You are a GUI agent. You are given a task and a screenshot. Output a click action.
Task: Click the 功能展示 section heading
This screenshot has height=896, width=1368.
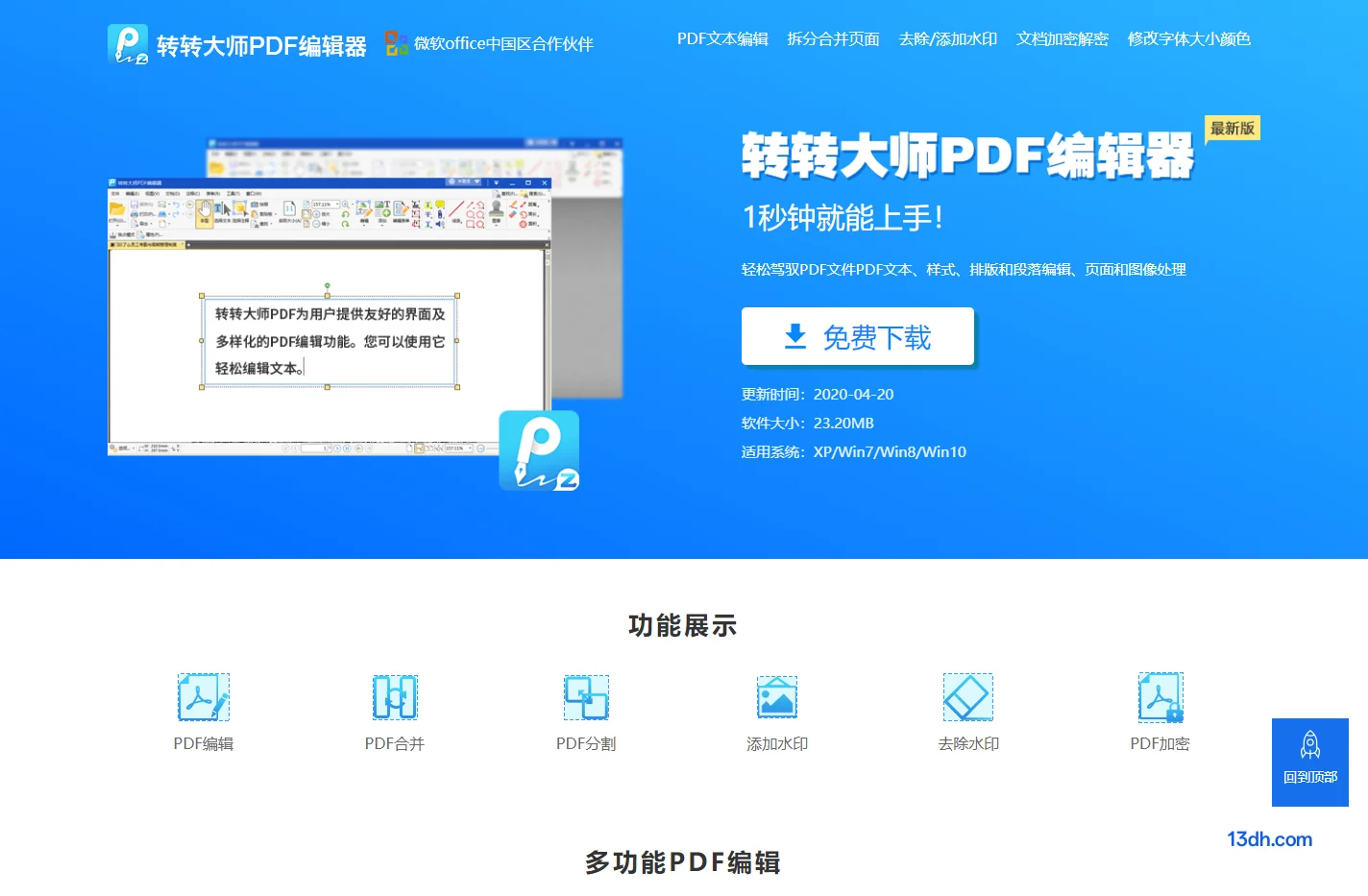pyautogui.click(x=682, y=626)
